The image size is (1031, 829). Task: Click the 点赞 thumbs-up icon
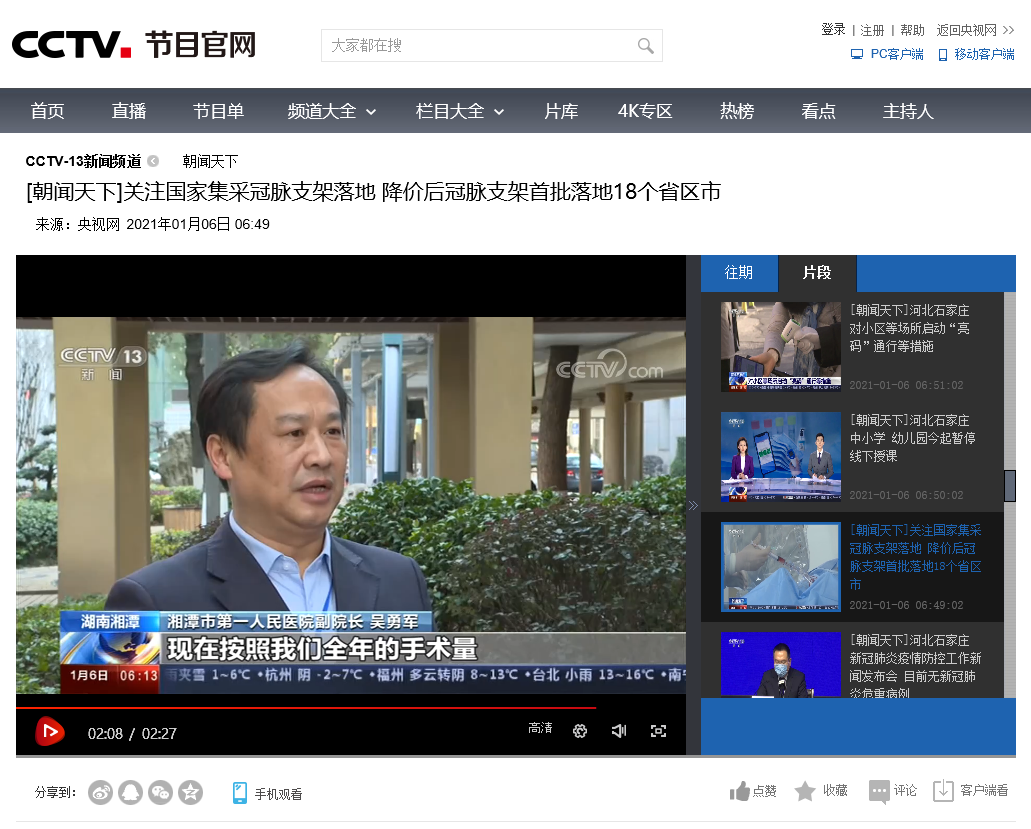pos(739,791)
